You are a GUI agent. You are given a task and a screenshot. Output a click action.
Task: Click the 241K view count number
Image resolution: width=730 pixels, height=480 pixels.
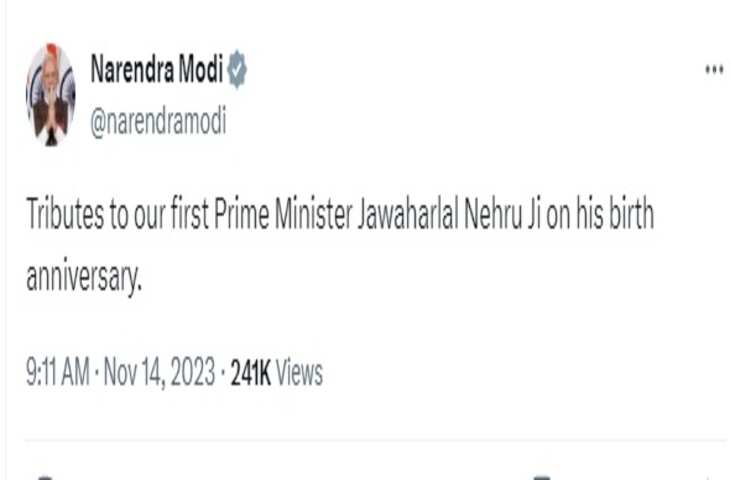tap(250, 374)
